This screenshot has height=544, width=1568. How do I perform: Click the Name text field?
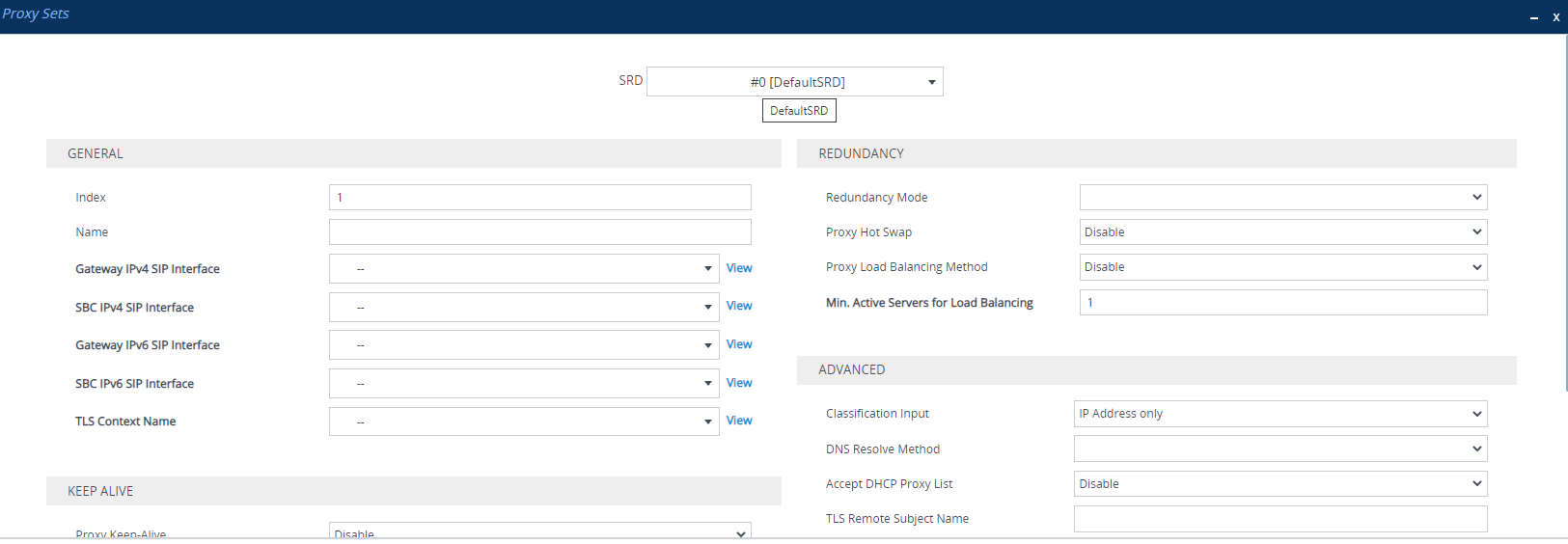pyautogui.click(x=539, y=232)
